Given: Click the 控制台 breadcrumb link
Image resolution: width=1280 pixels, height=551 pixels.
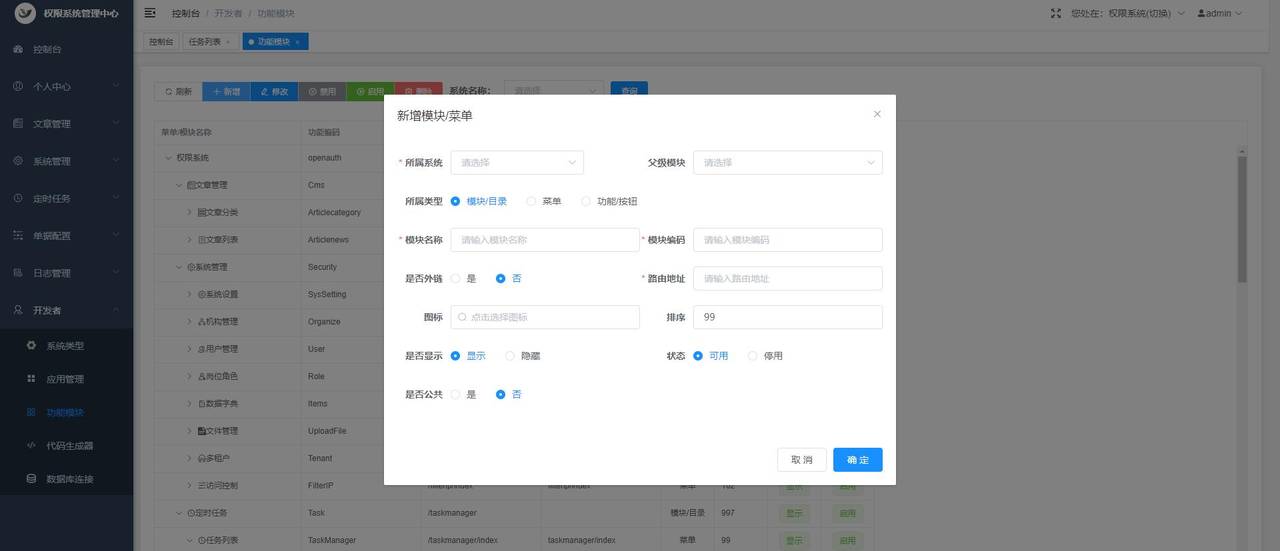Looking at the screenshot, I should (185, 14).
